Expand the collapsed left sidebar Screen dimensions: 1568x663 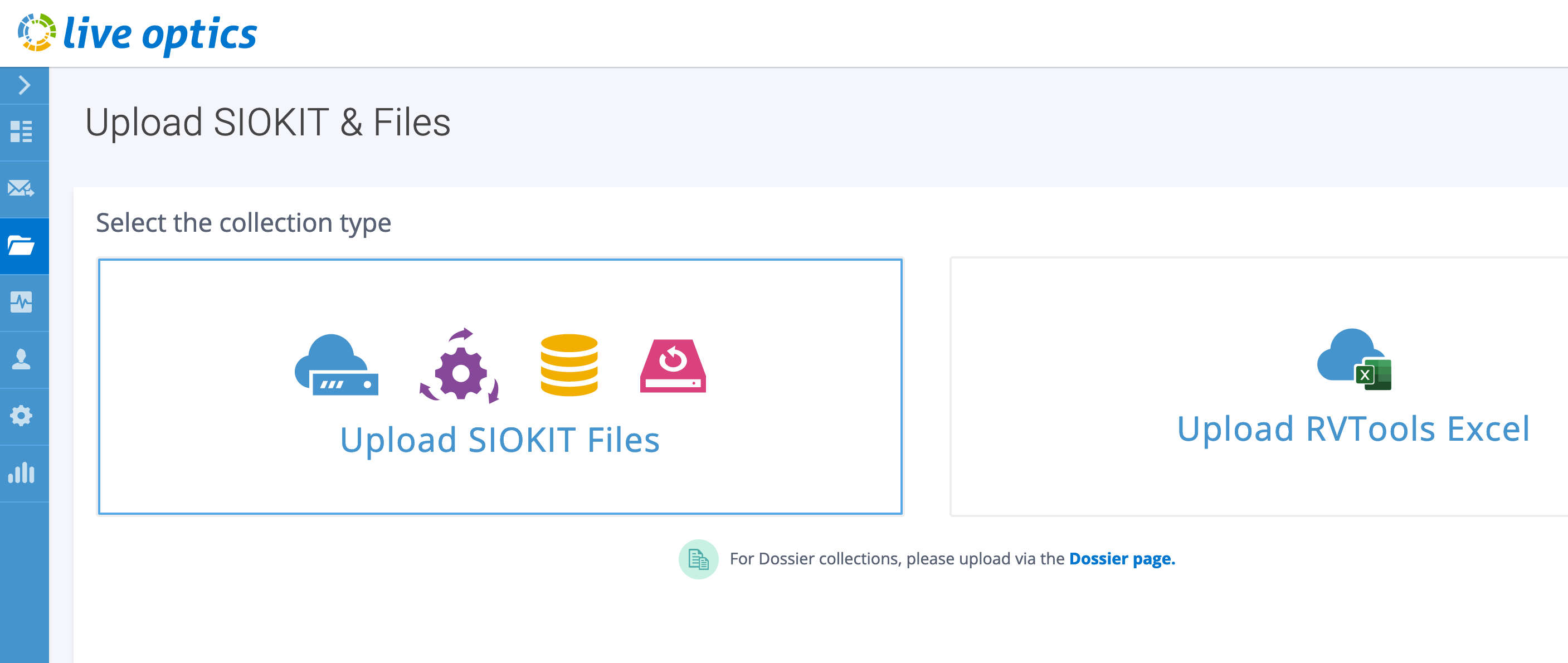tap(24, 86)
